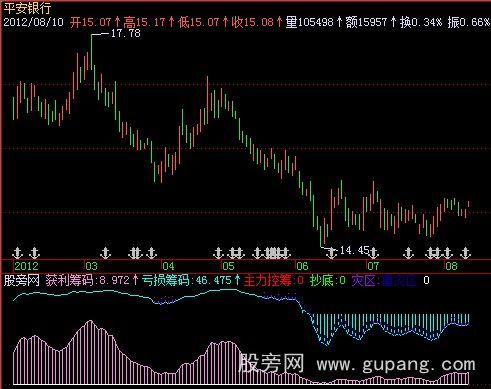The width and height of the screenshot is (491, 389).
Task: Open the info marker above the 07 label
Action: coord(373,253)
